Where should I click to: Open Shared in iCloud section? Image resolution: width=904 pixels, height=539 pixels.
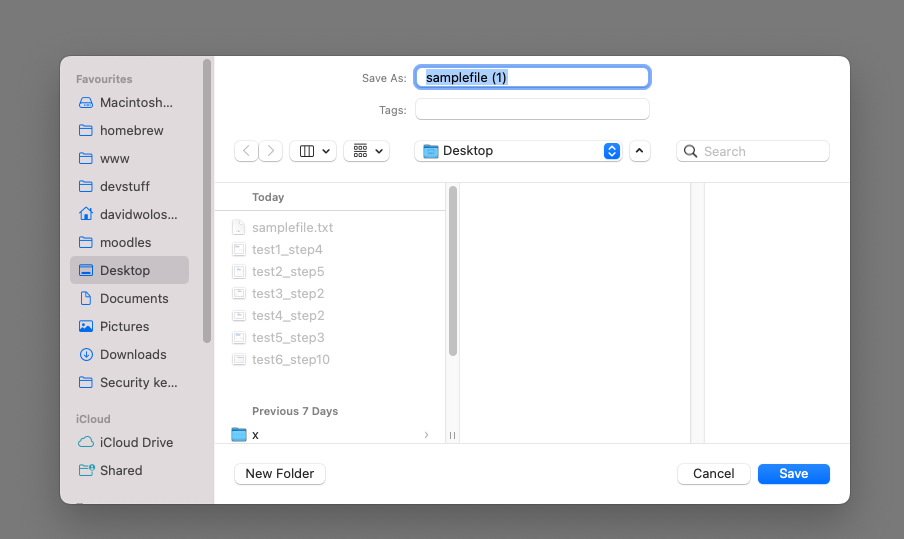[x=129, y=470]
